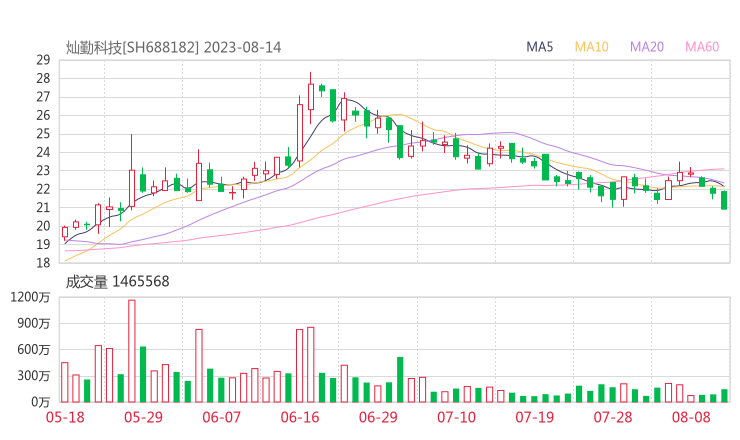
Task: Click the tallest red volume bar near 05-29
Action: pos(132,351)
